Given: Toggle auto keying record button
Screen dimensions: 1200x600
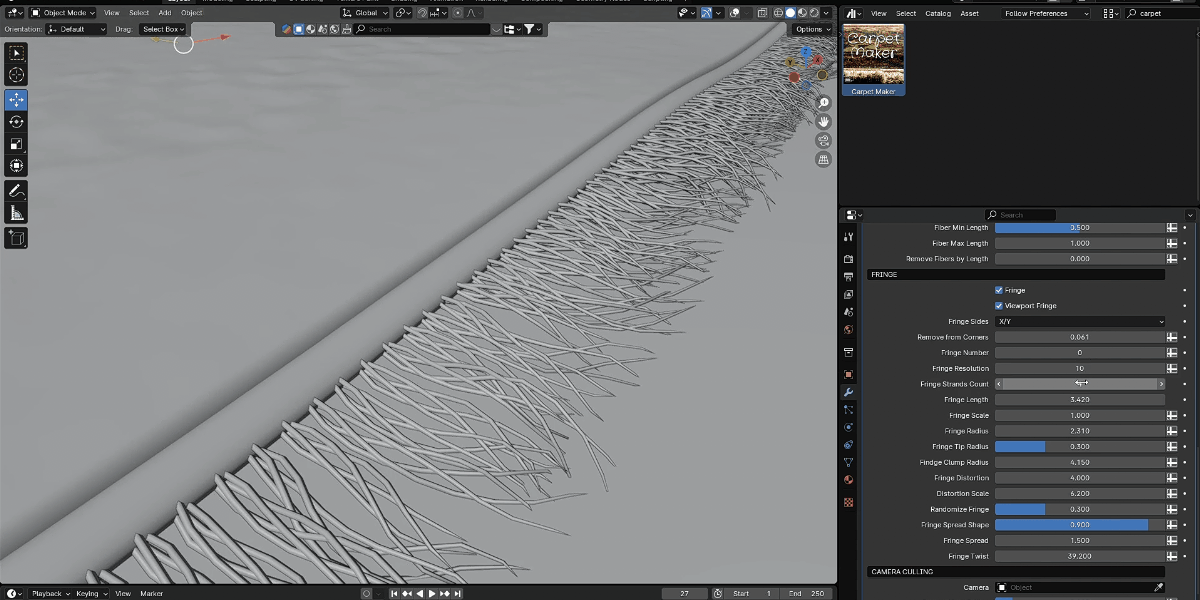Looking at the screenshot, I should tap(367, 594).
